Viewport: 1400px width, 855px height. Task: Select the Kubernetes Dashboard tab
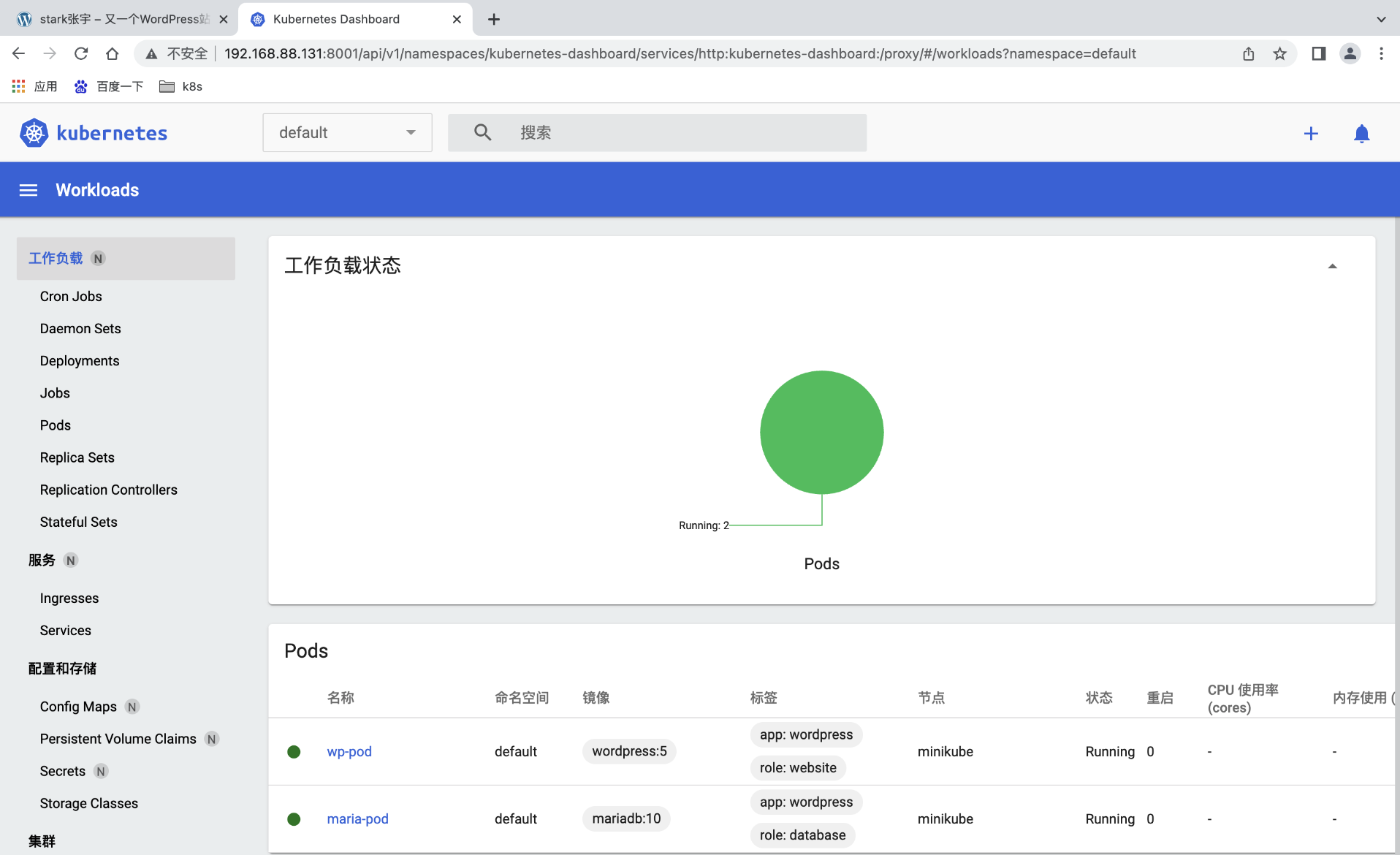pyautogui.click(x=356, y=19)
